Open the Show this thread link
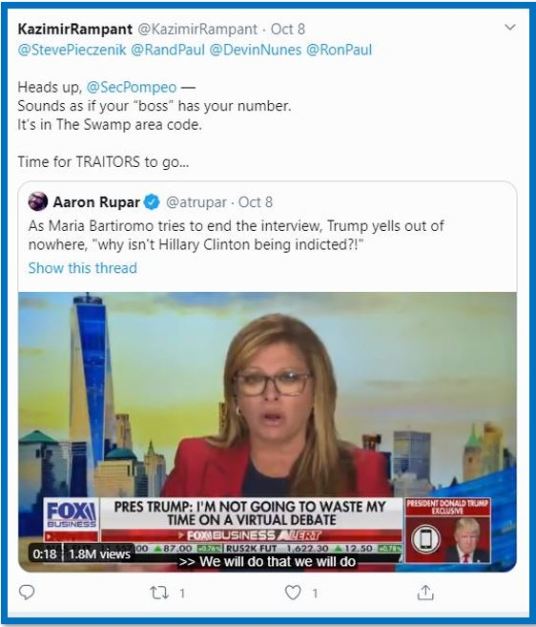This screenshot has height=627, width=536. tap(82, 268)
